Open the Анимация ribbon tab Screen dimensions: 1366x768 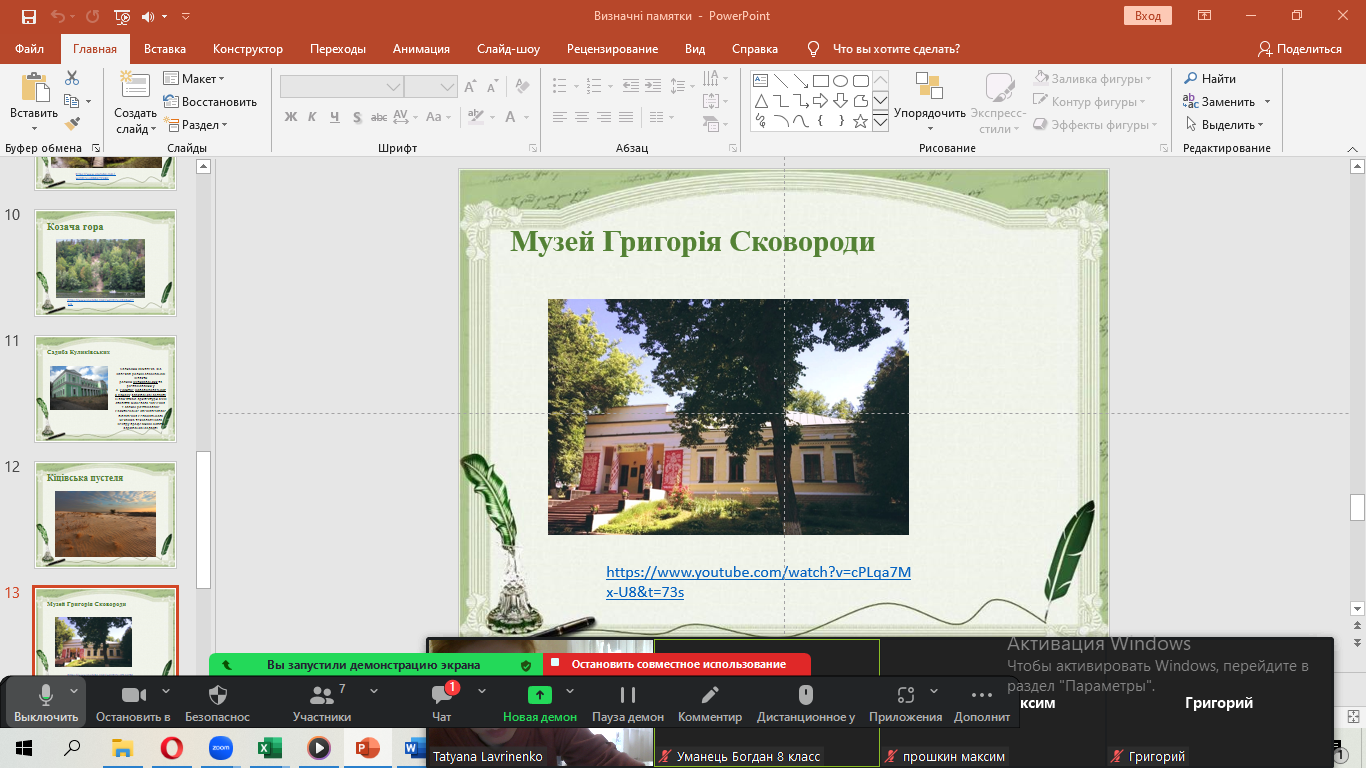[421, 49]
